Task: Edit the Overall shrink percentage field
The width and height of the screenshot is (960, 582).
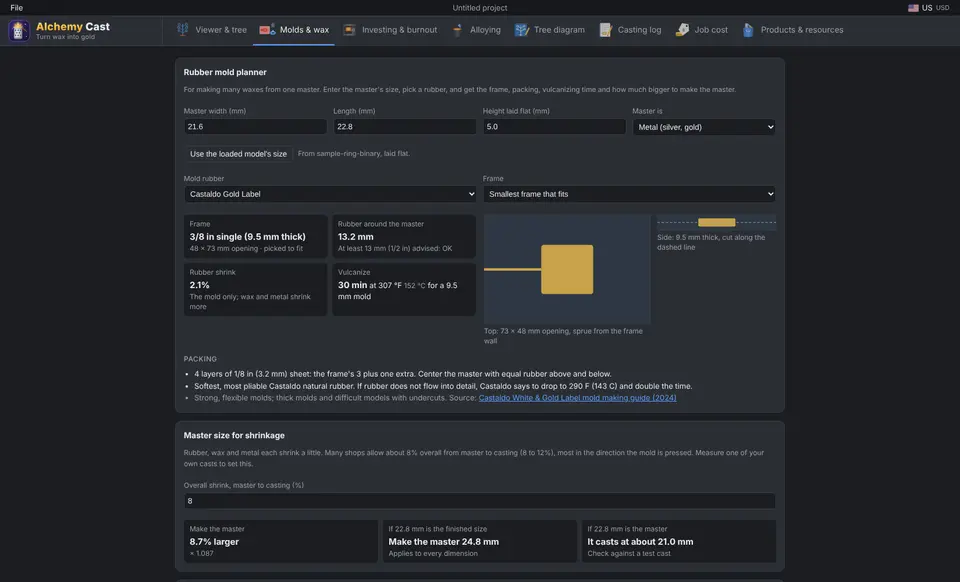Action: pos(479,501)
